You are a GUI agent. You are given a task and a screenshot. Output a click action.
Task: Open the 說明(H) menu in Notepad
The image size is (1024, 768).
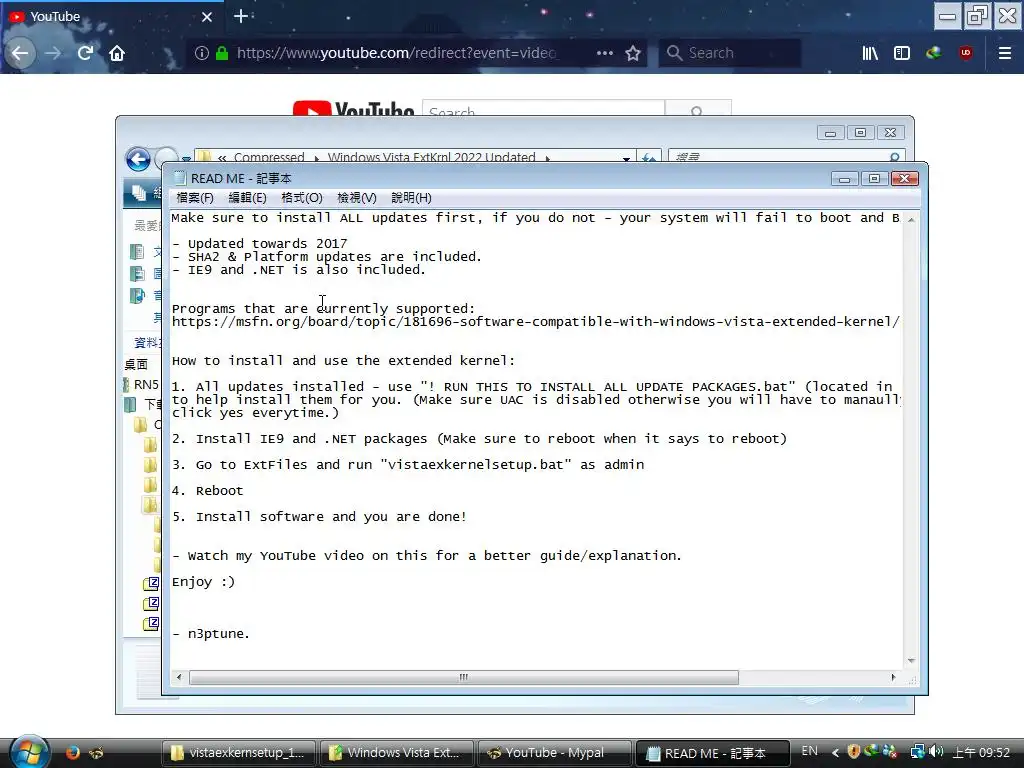(x=411, y=198)
